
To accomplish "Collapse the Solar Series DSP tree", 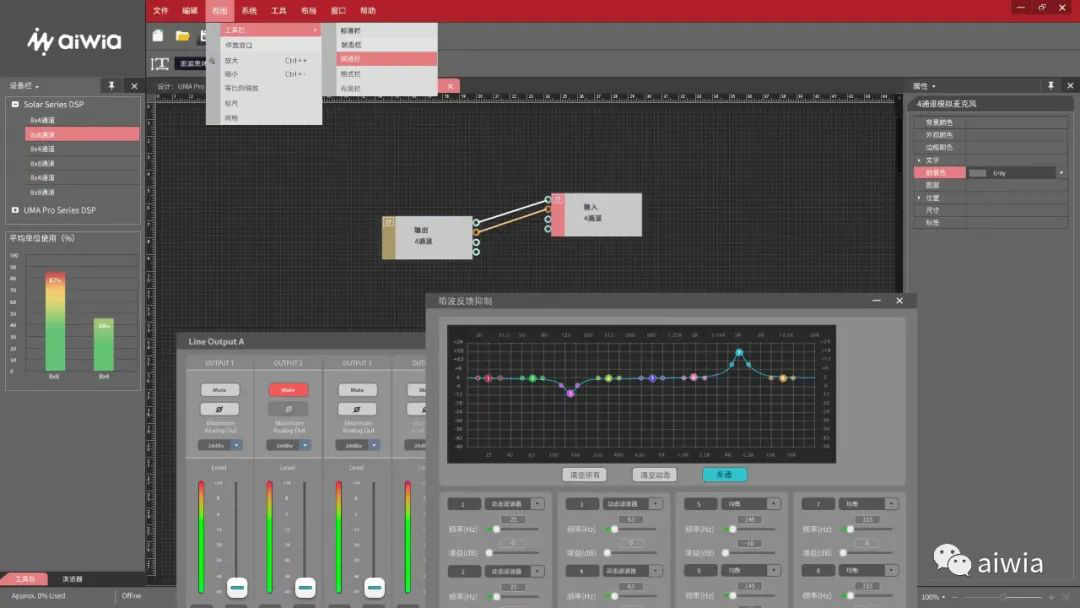I will click(15, 104).
